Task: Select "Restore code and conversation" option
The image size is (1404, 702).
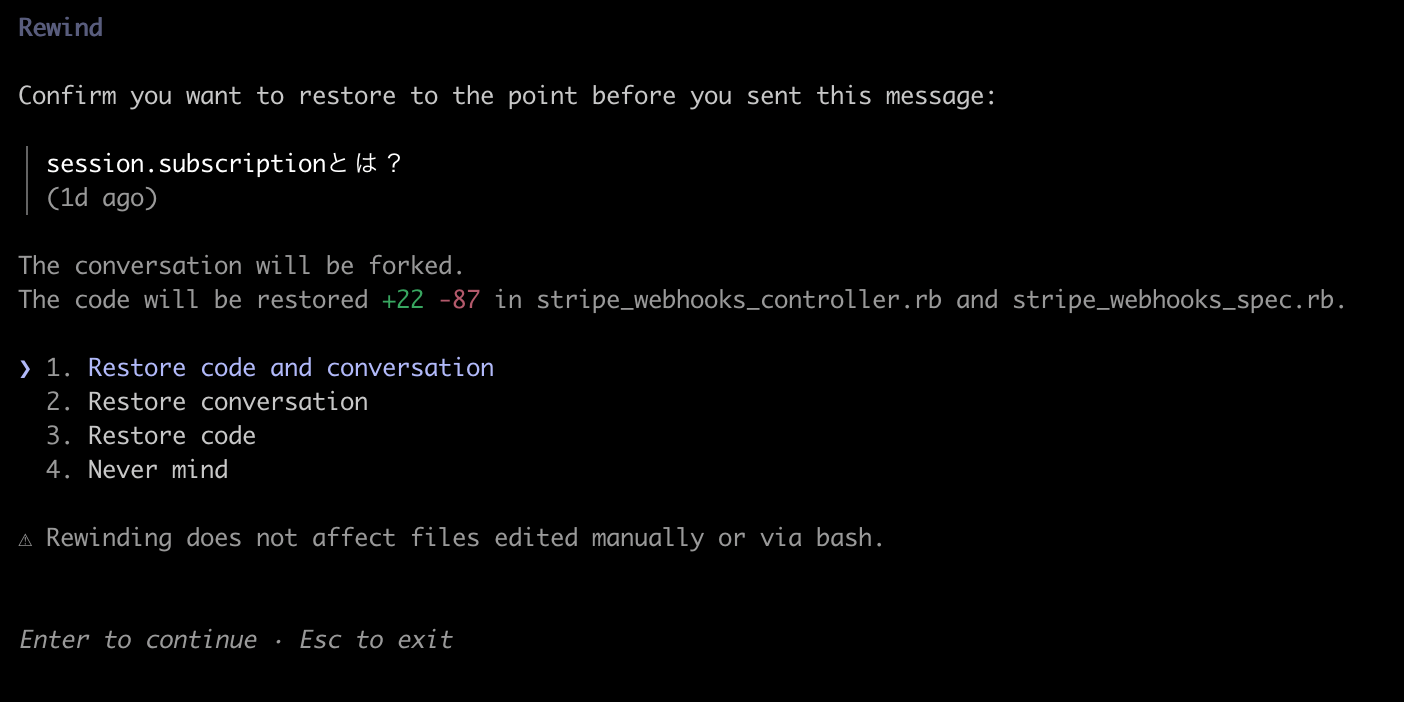Action: [290, 368]
